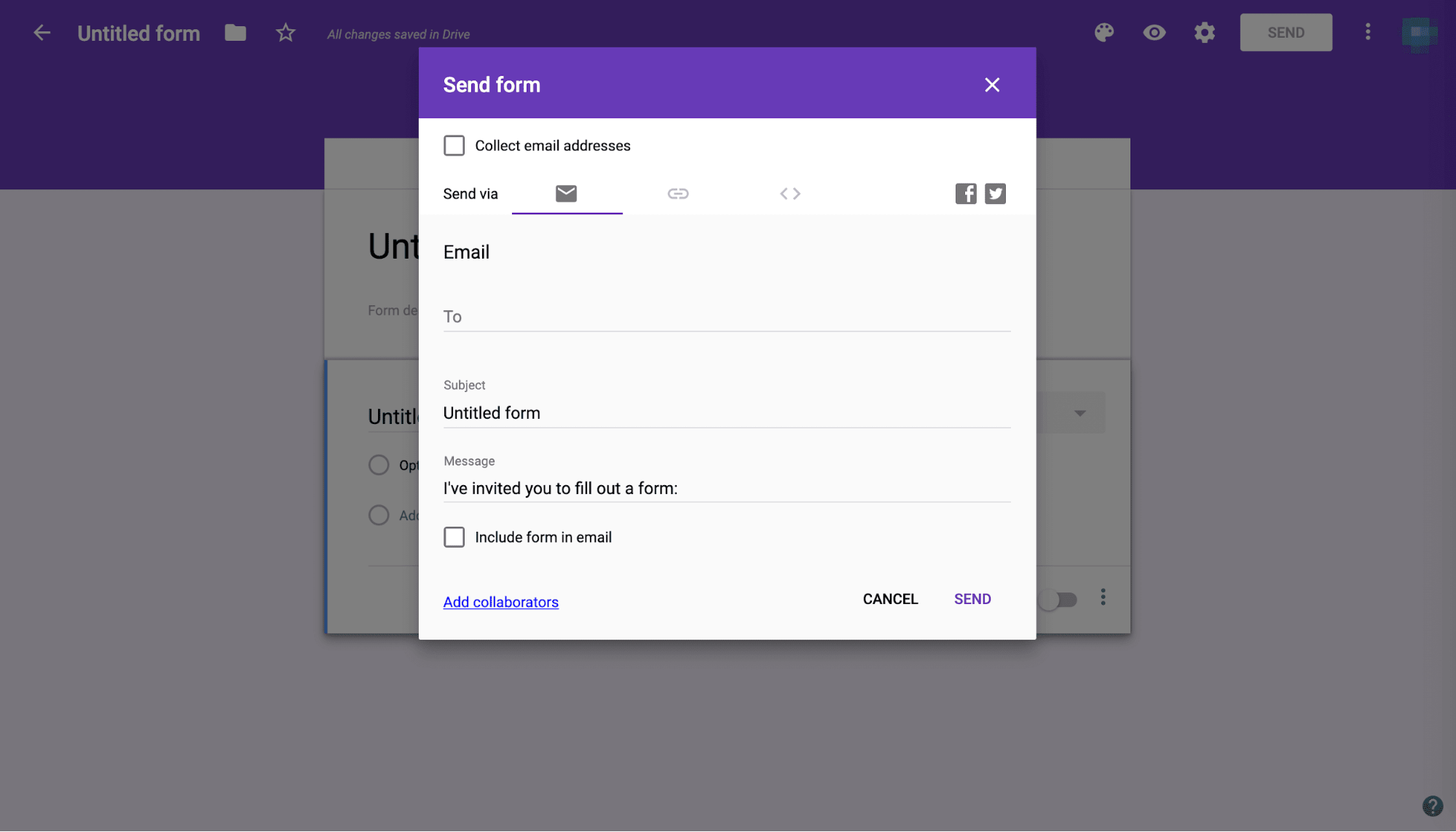Click Add collaborators link
The height and width of the screenshot is (832, 1456).
501,602
